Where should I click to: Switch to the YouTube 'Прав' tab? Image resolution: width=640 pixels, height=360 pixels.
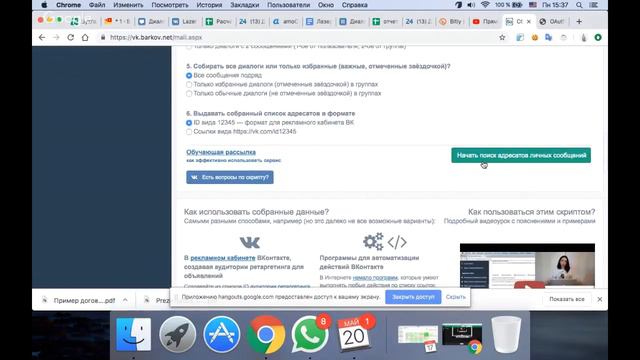point(484,21)
